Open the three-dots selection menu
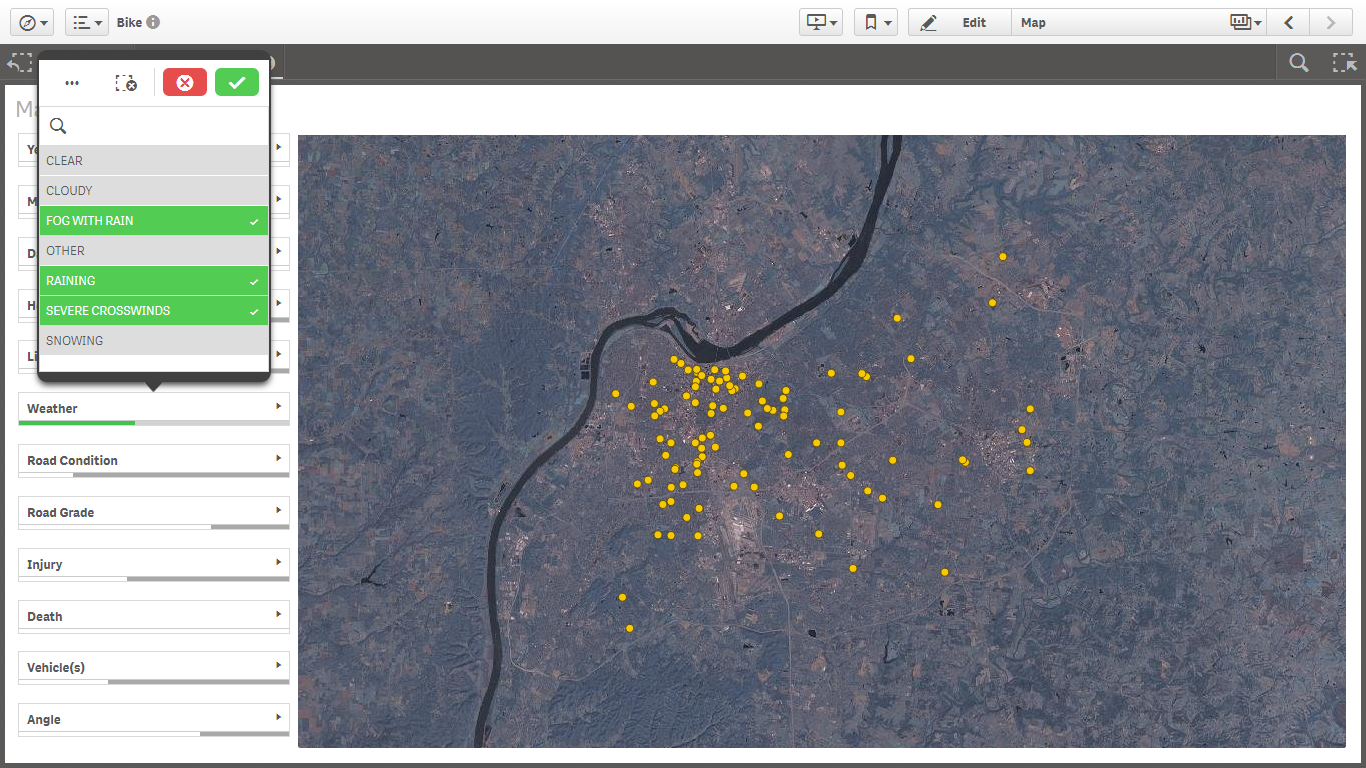The height and width of the screenshot is (768, 1366). click(x=72, y=83)
